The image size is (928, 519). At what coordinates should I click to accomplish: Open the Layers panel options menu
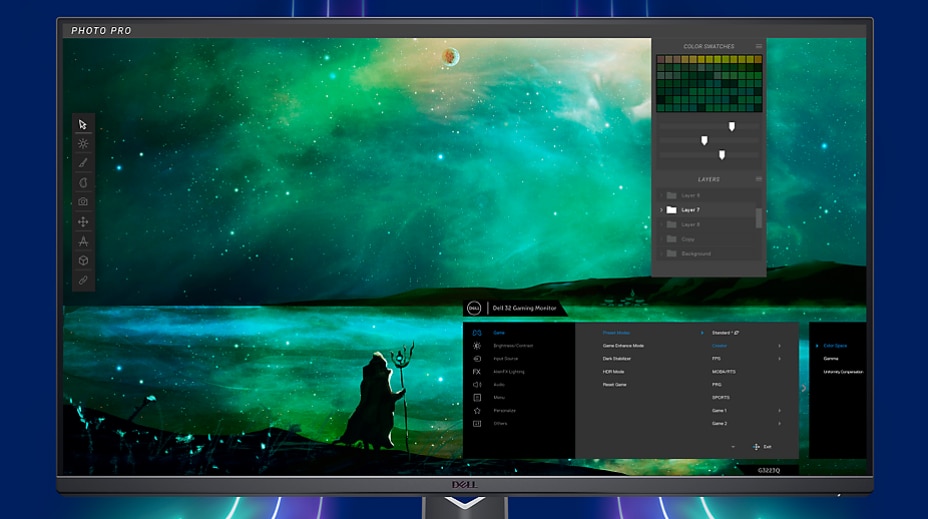pyautogui.click(x=759, y=179)
